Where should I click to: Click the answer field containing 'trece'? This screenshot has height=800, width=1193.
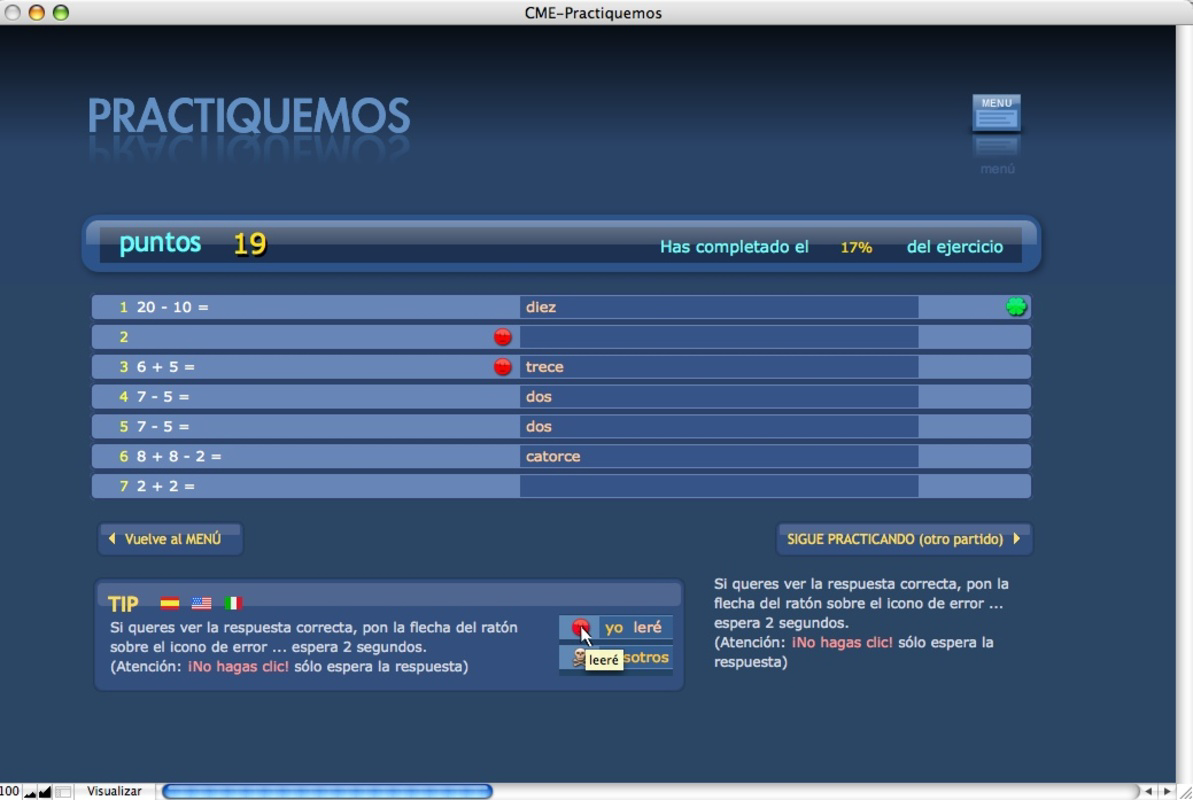(x=719, y=366)
